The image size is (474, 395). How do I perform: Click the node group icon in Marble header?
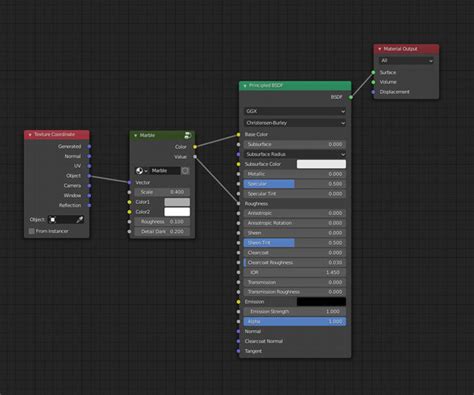point(188,135)
